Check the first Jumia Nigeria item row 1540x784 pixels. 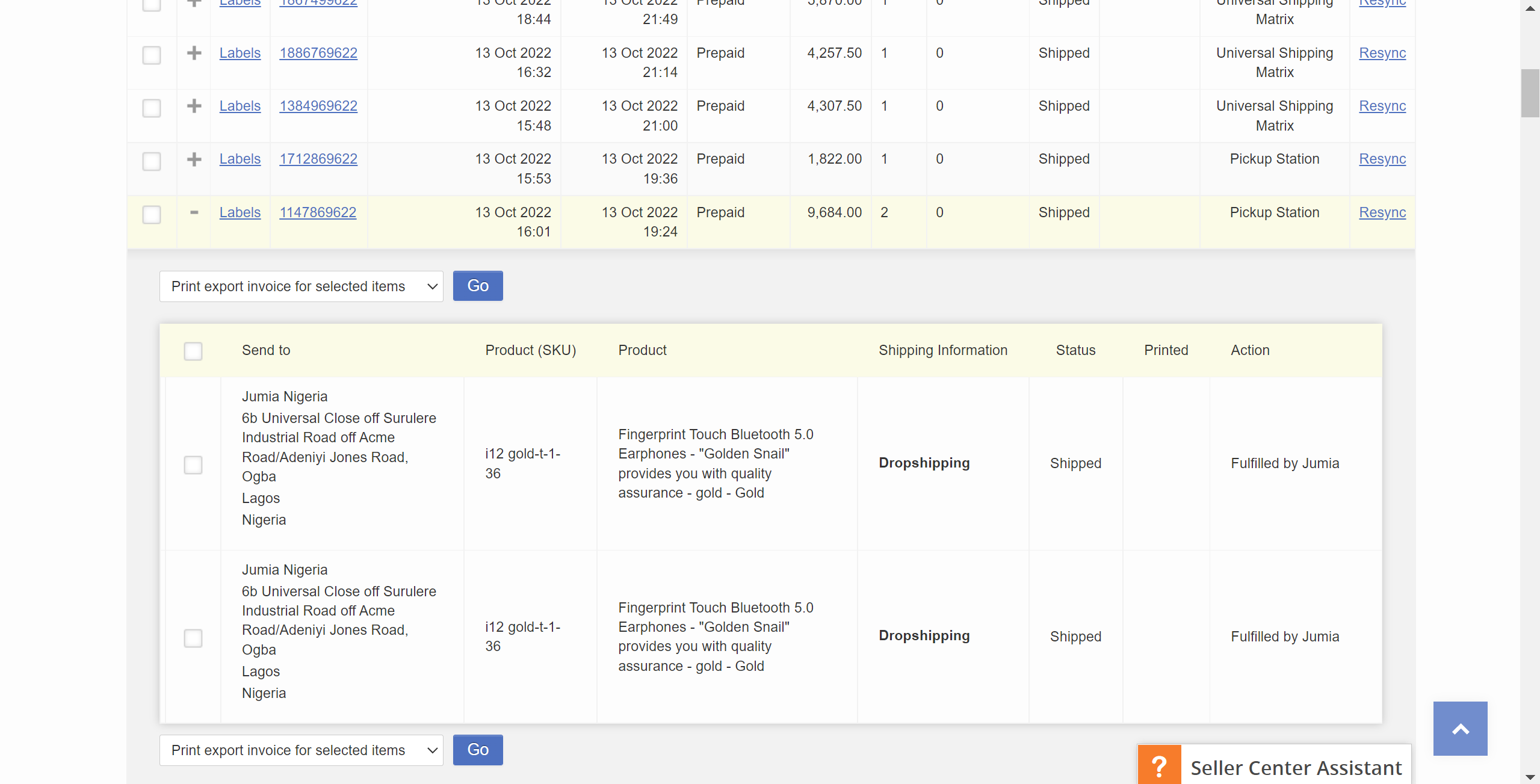click(193, 465)
